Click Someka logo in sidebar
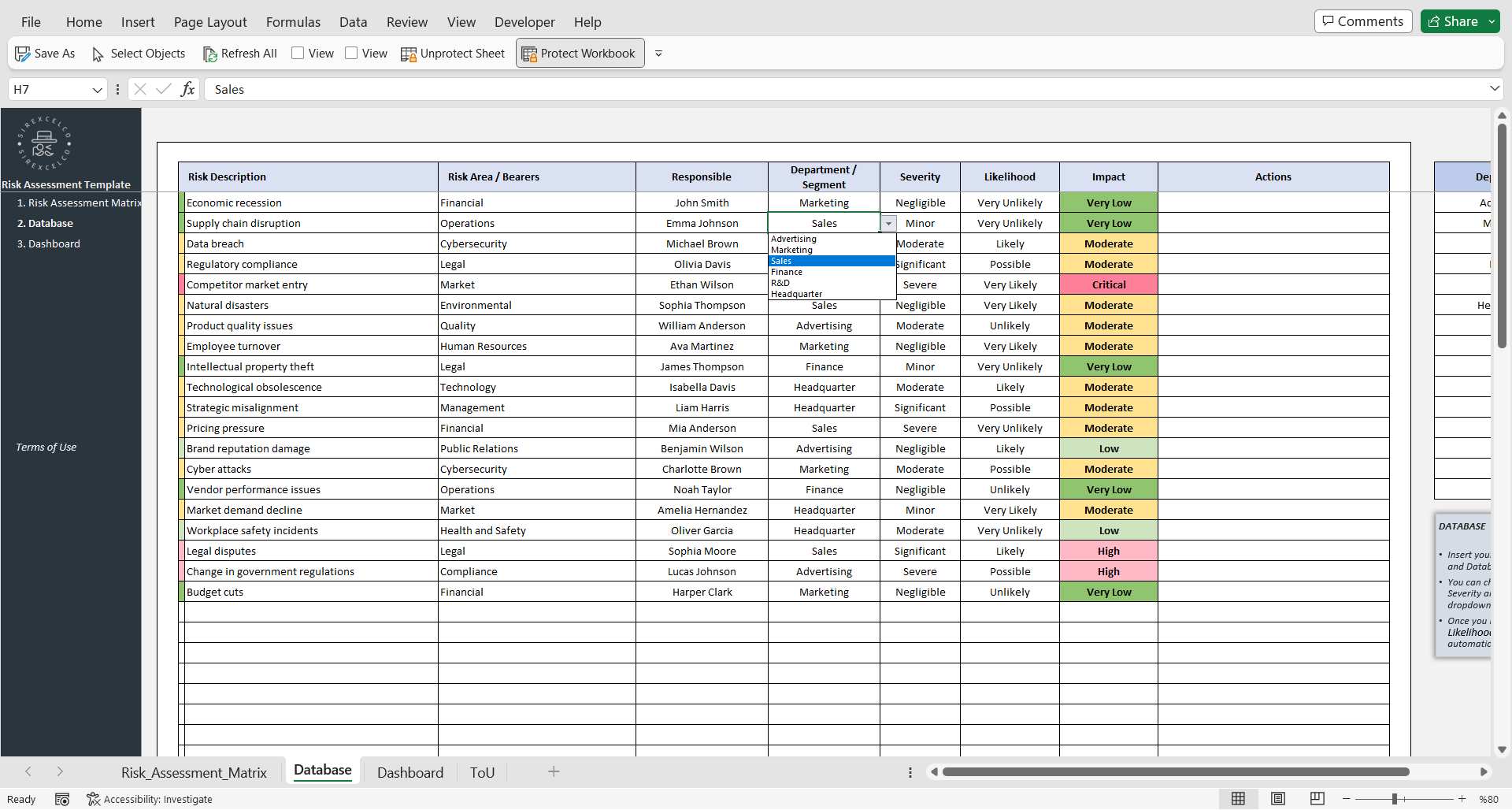The width and height of the screenshot is (1512, 810). coord(44,143)
